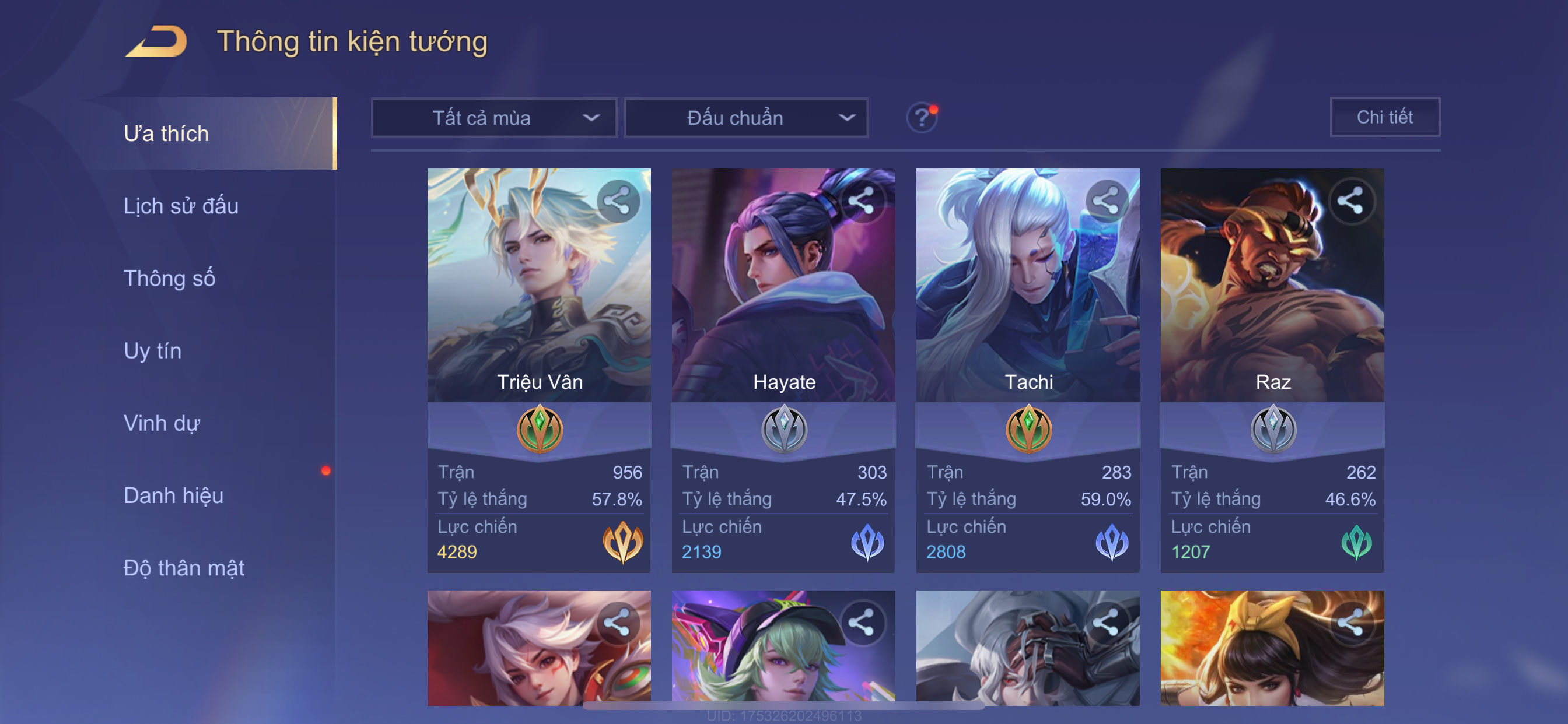Viewport: 1568px width, 724px height.
Task: Click Triệu Vân's gold combat power badge
Action: 622,542
